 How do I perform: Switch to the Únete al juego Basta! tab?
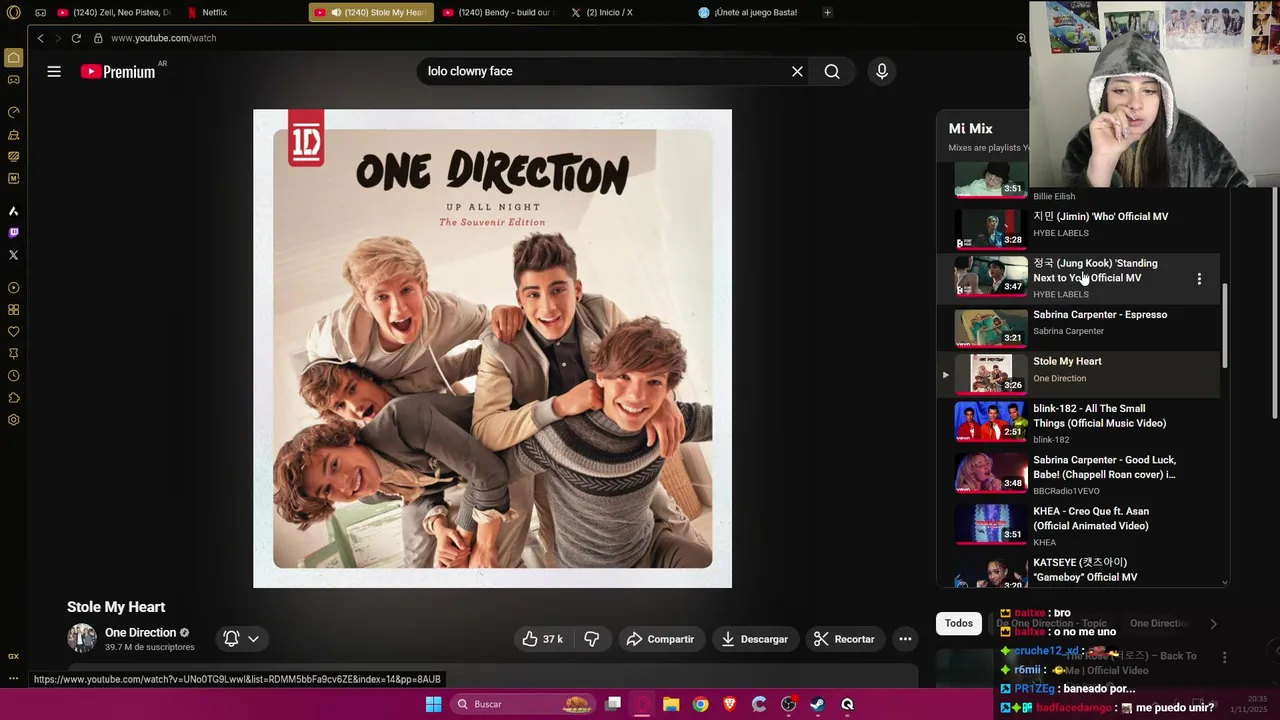[756, 12]
